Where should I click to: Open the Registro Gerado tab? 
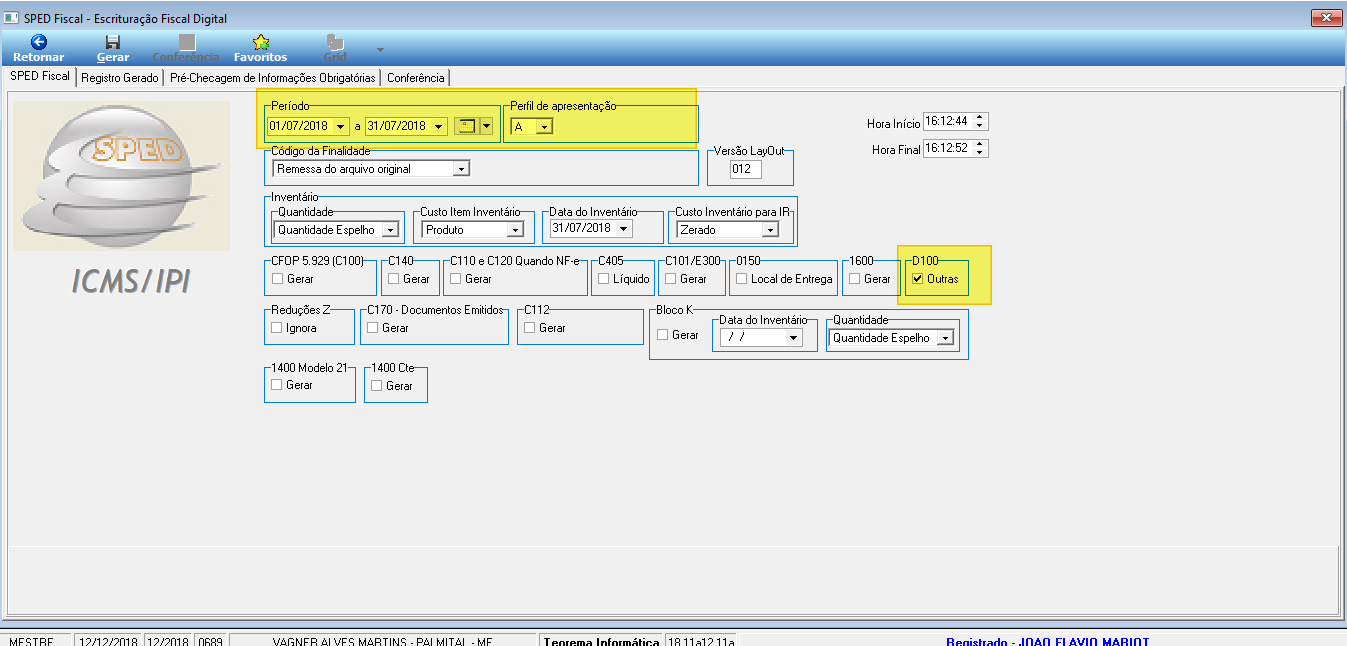(120, 78)
